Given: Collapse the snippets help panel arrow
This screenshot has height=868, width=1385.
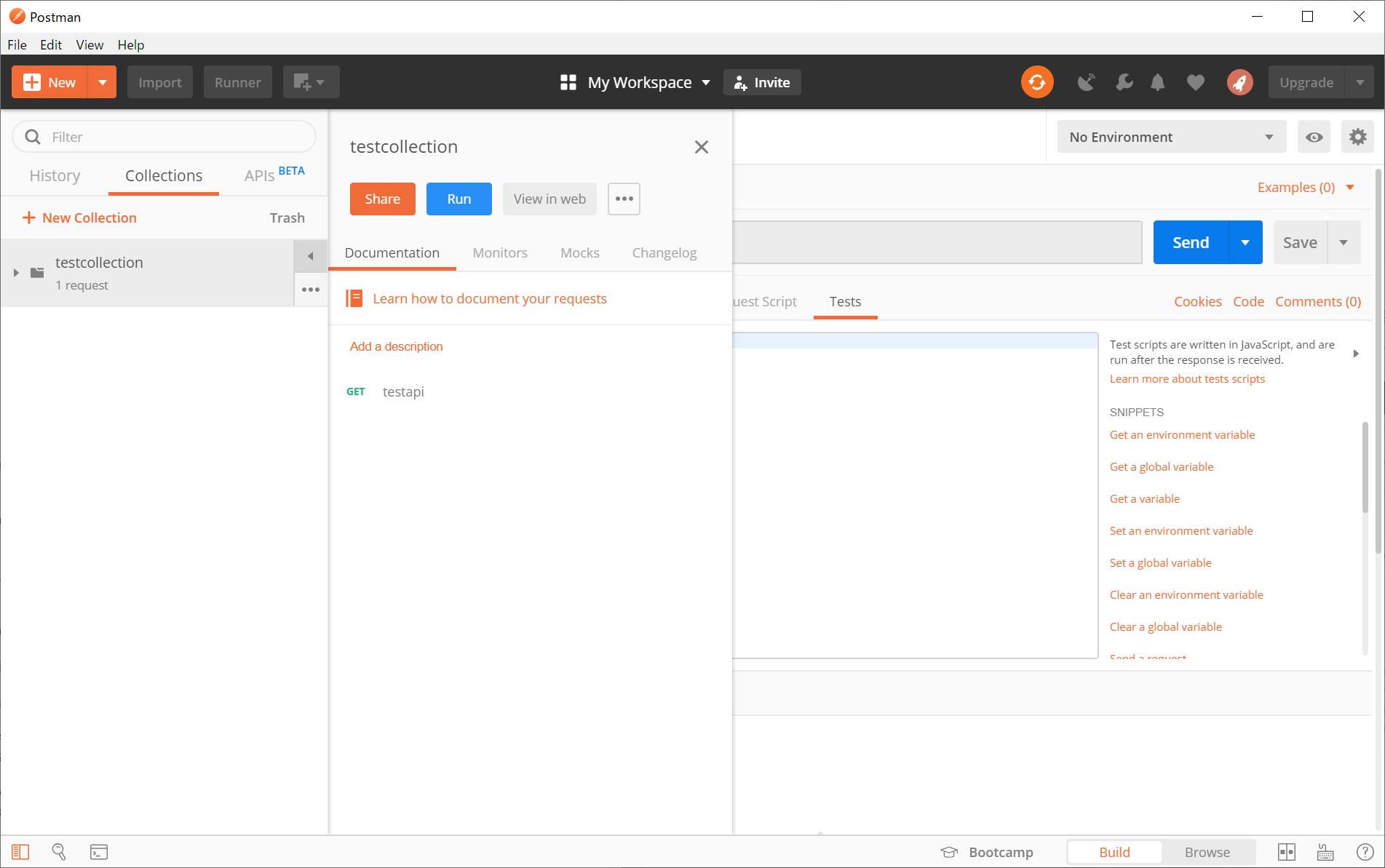Looking at the screenshot, I should pos(1356,354).
